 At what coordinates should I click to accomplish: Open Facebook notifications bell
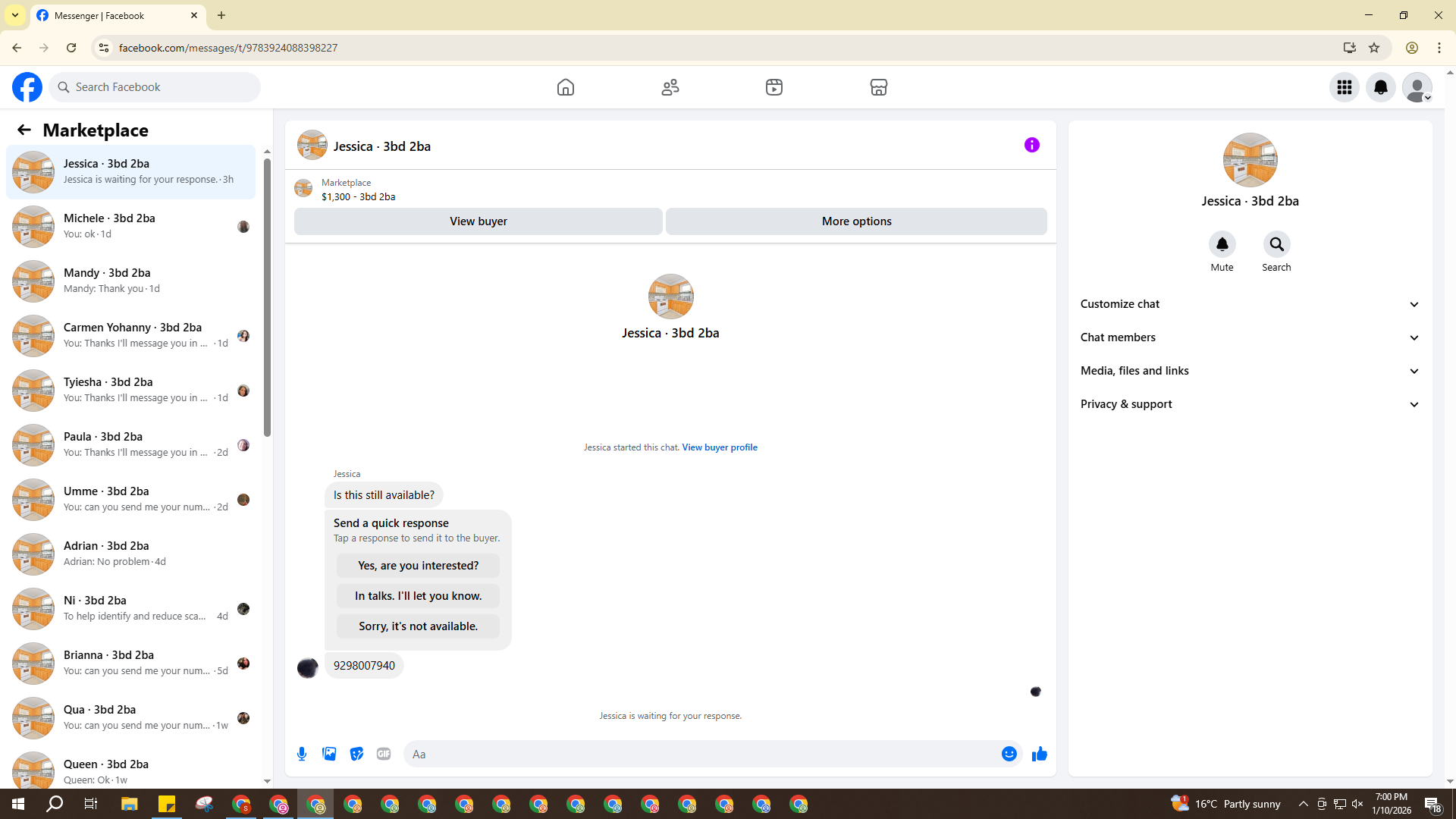(1380, 87)
